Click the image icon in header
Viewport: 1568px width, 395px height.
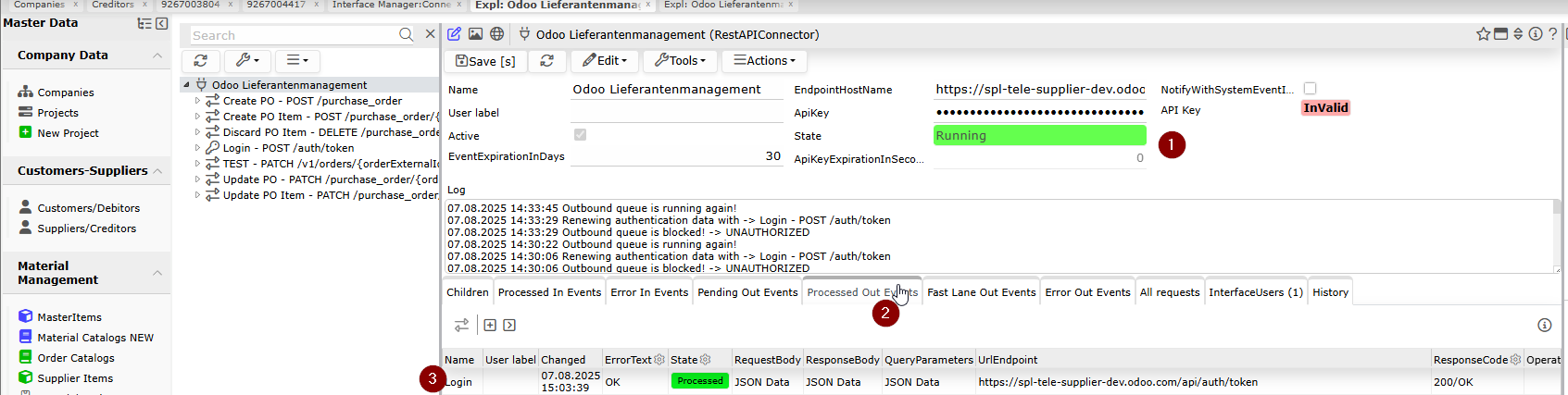point(475,34)
